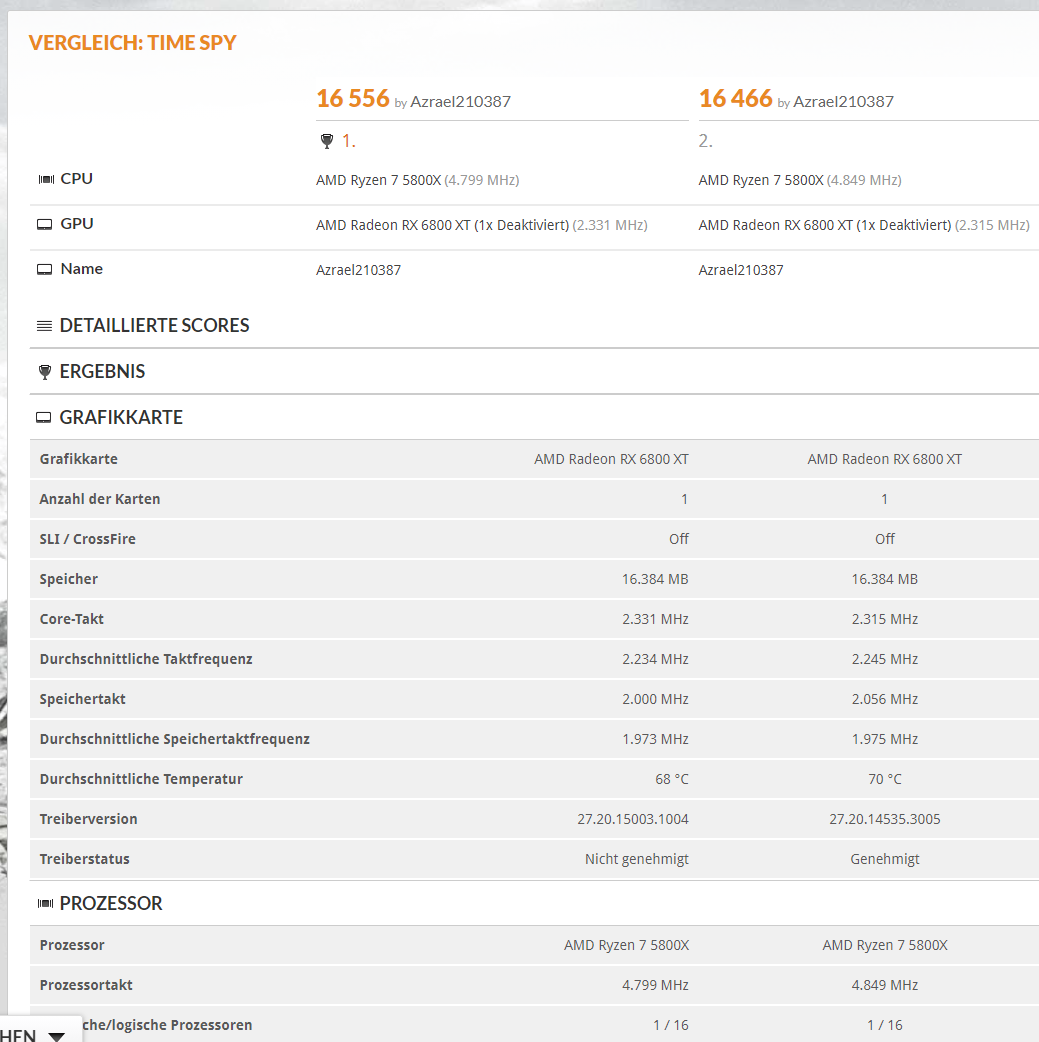The width and height of the screenshot is (1039, 1042).
Task: Click the temperature value 70 °C
Action: pyautogui.click(x=885, y=779)
